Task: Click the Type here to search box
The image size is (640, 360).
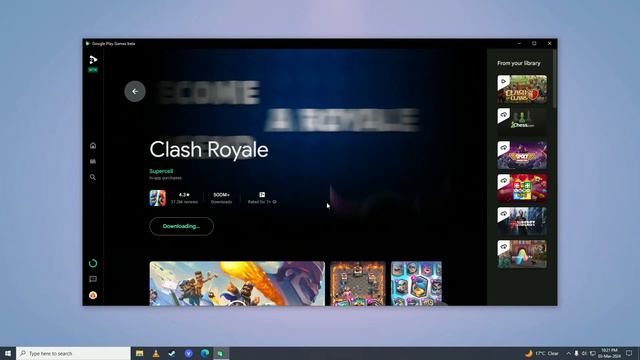Action: coord(73,353)
